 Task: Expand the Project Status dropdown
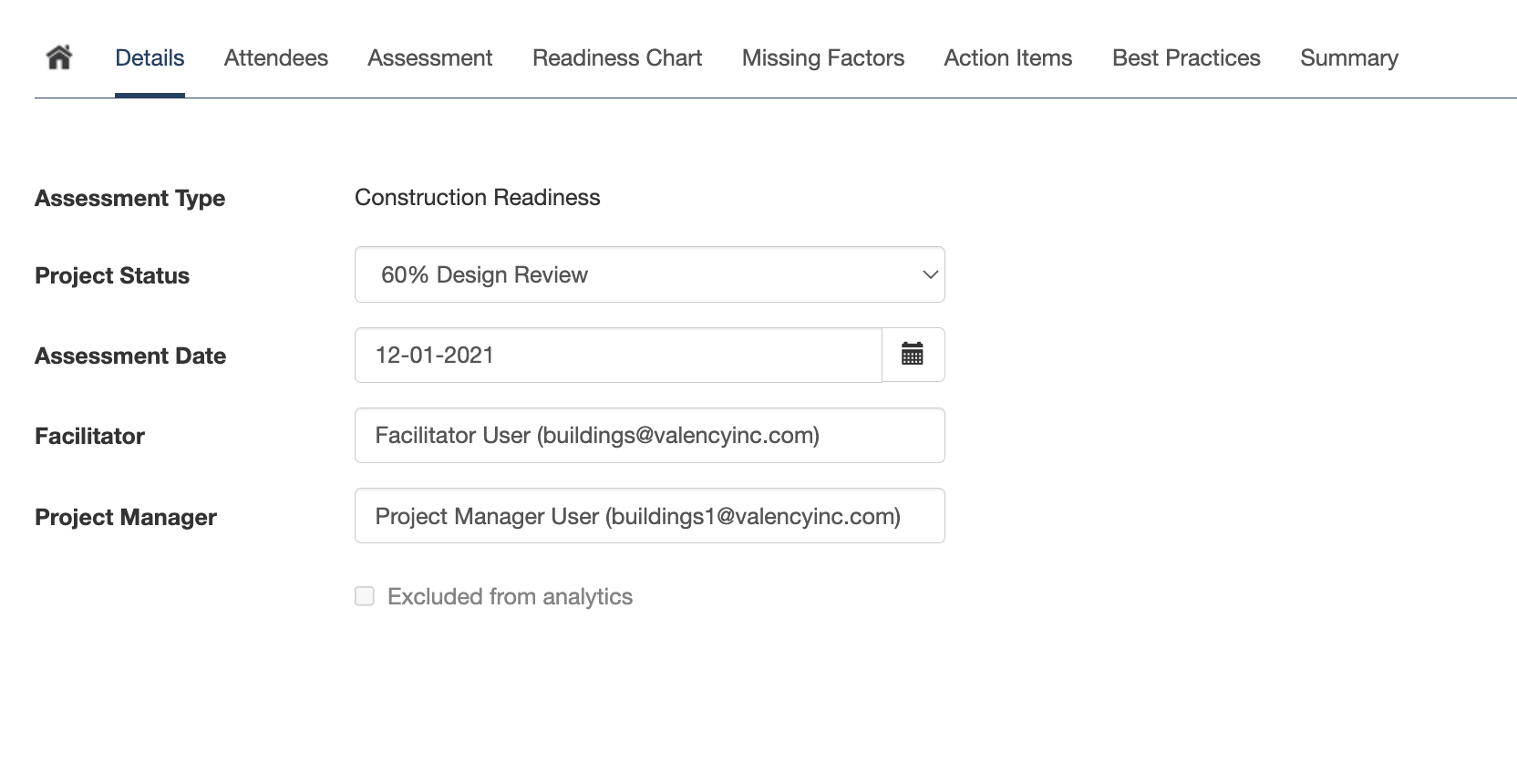[x=649, y=274]
